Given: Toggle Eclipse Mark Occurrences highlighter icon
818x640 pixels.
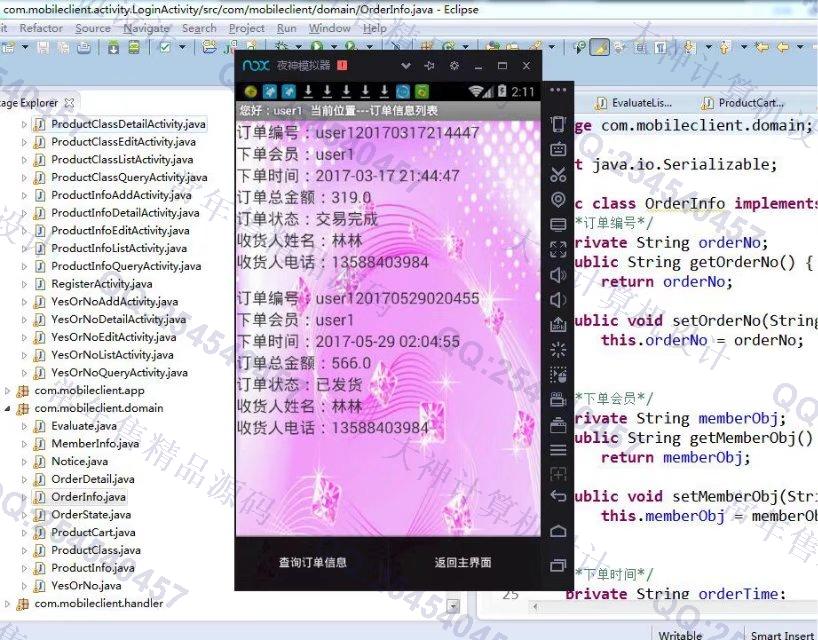Looking at the screenshot, I should (599, 48).
